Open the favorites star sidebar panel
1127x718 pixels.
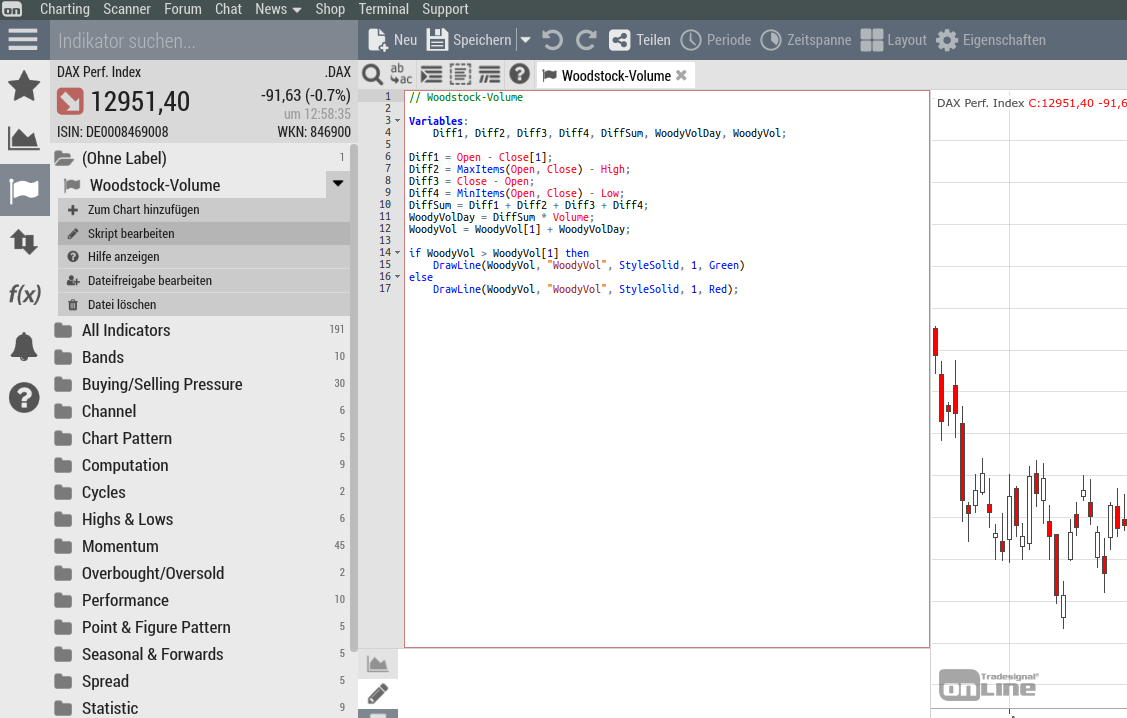(23, 86)
